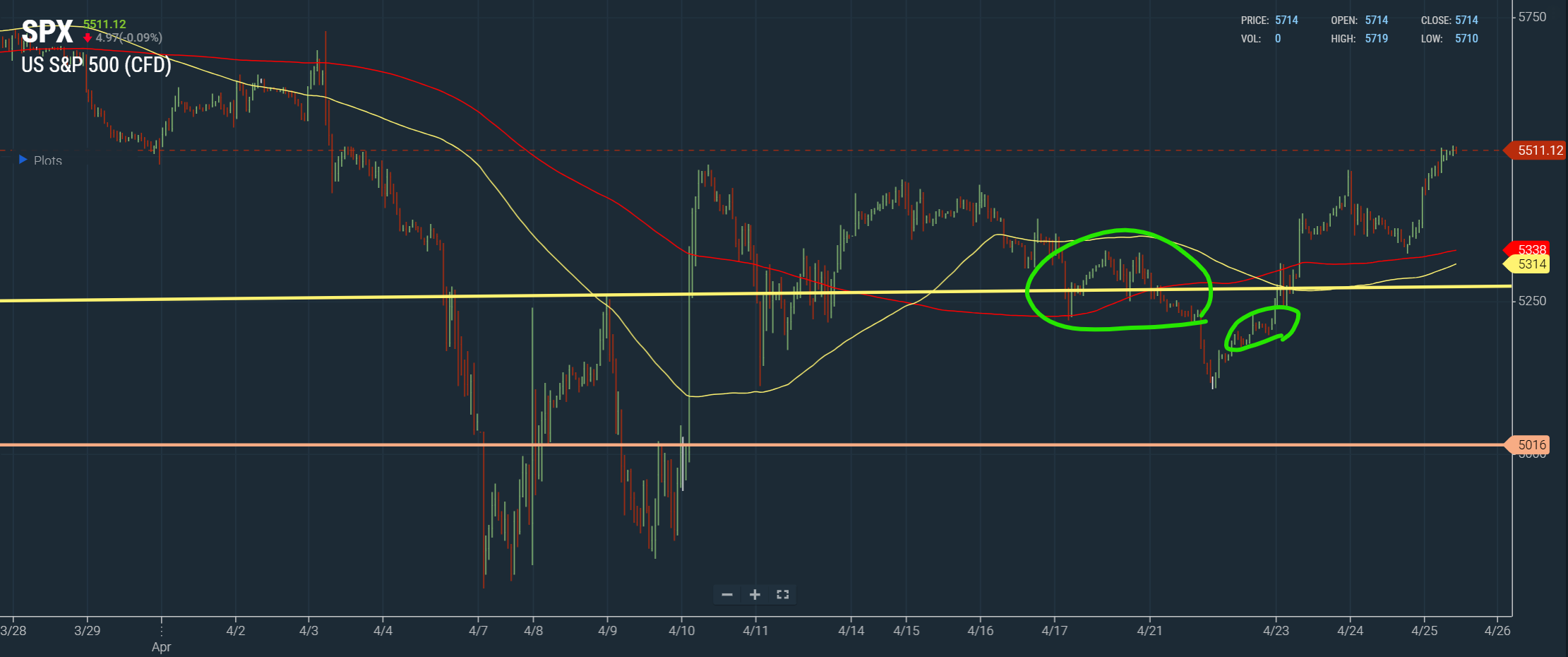This screenshot has width=1568, height=657.
Task: Click the 3/28 date label
Action: (13, 630)
